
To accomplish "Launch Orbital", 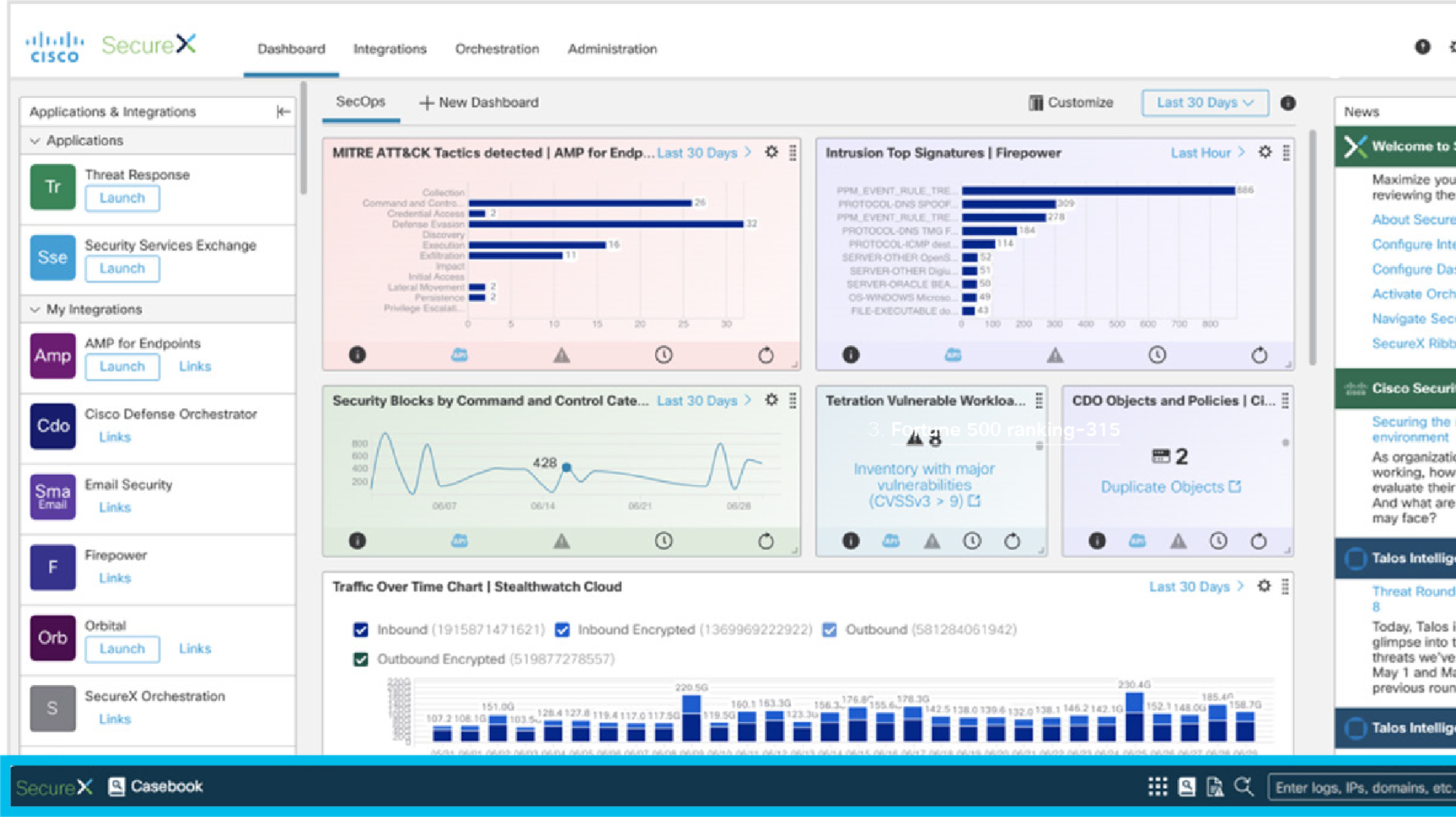I will pos(122,649).
